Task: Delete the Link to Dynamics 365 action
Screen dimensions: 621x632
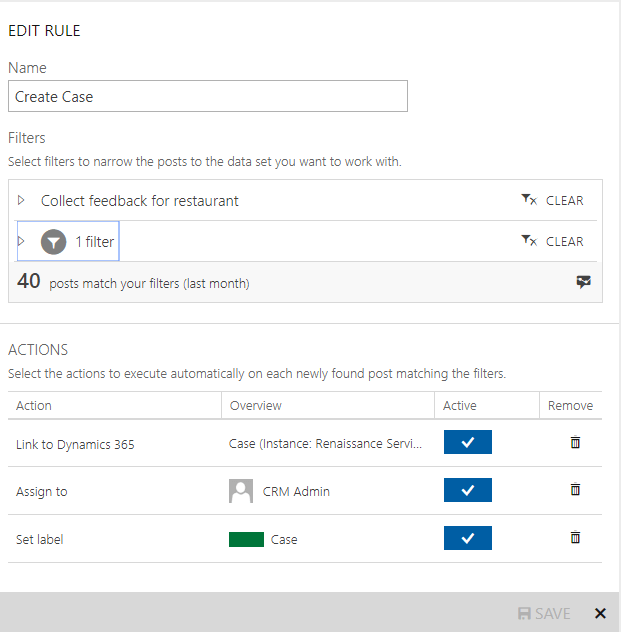Action: coord(575,443)
